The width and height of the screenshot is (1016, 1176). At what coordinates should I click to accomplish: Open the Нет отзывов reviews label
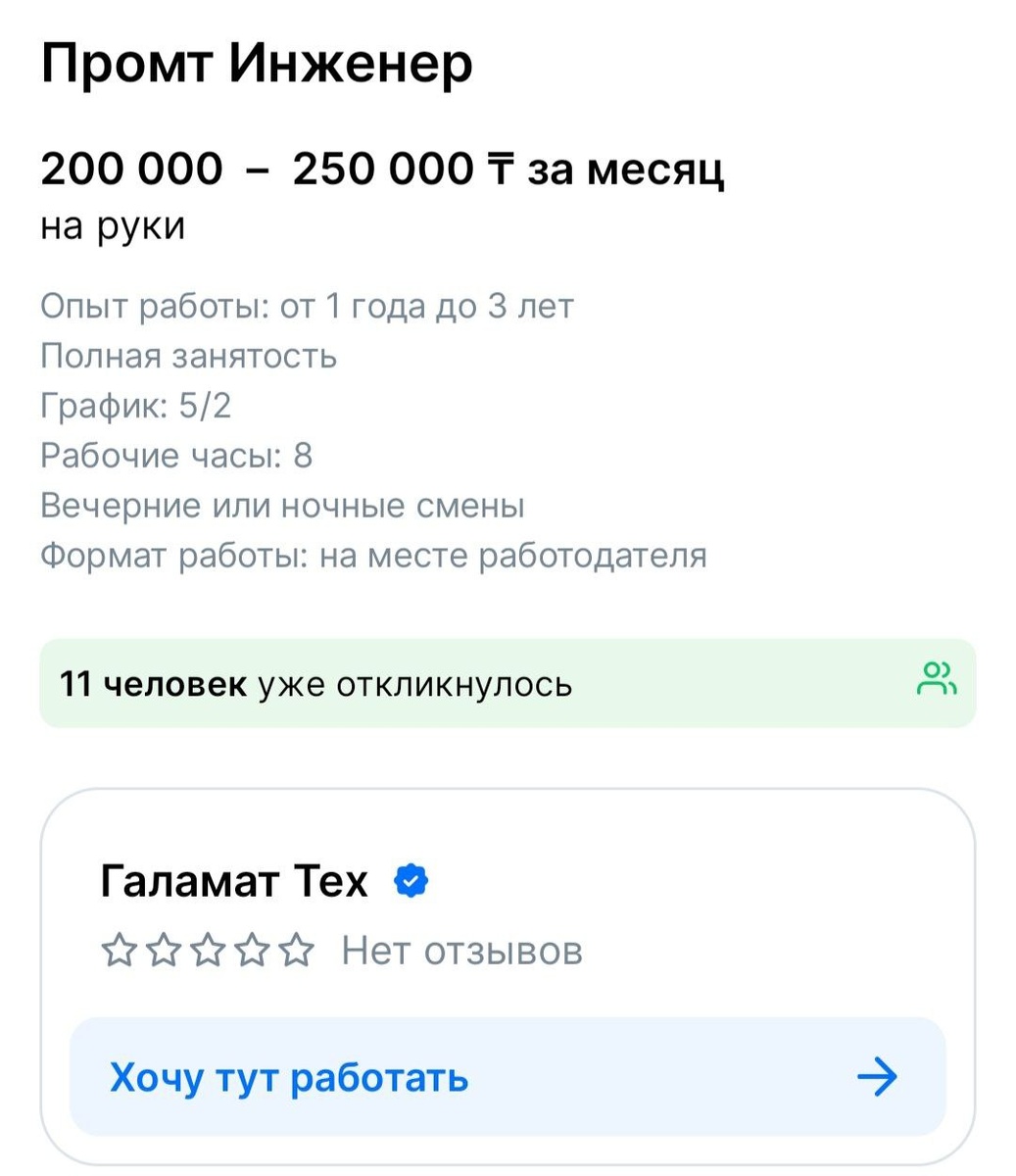click(461, 950)
